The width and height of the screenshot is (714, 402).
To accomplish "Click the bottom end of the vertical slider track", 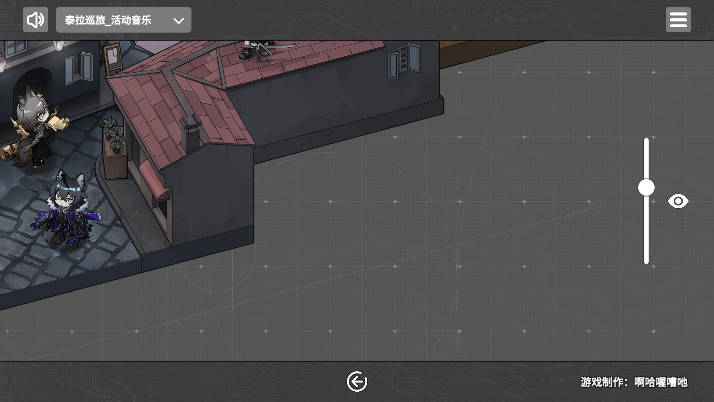I will [646, 259].
